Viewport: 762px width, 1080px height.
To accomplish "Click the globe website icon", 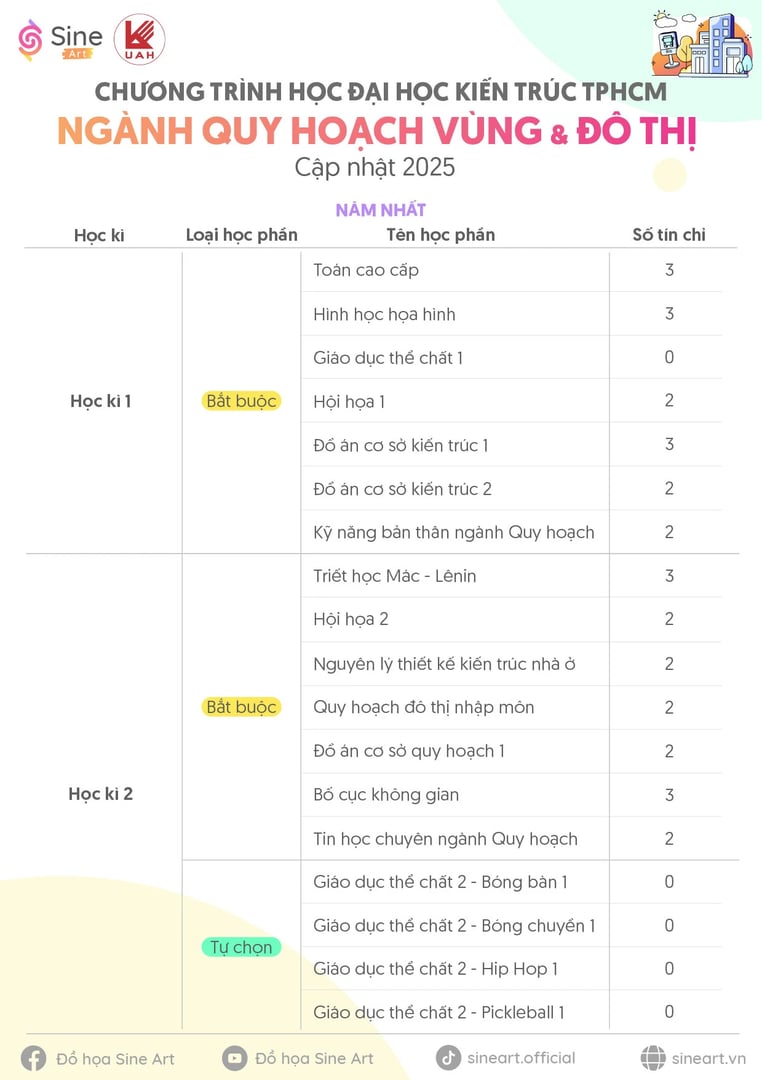I will click(652, 1058).
